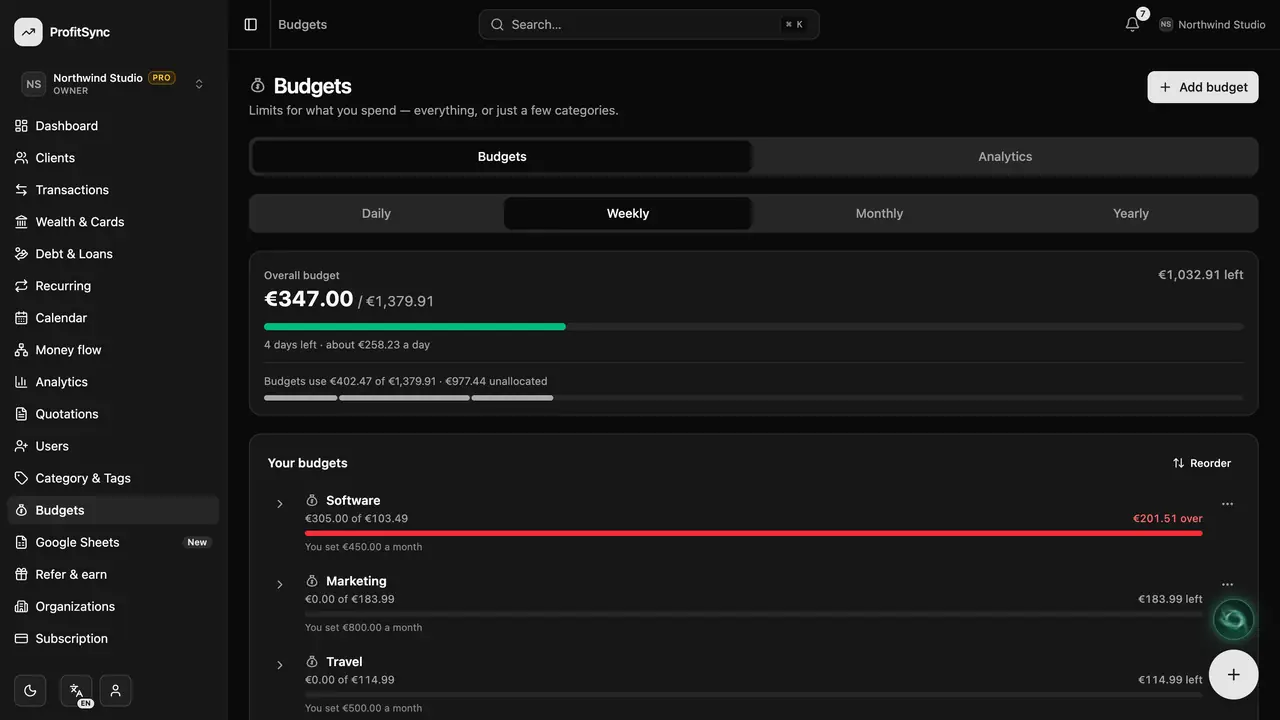Screen dimensions: 1280x720
Task: Open Northwind Studio account in header
Action: click(1212, 24)
